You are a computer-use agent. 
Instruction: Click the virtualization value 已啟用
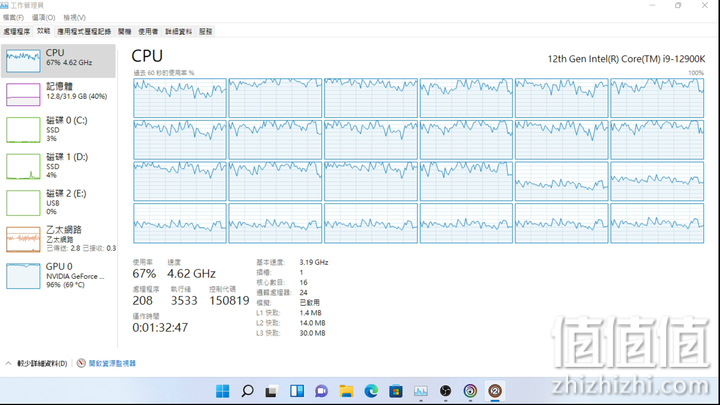[x=309, y=303]
